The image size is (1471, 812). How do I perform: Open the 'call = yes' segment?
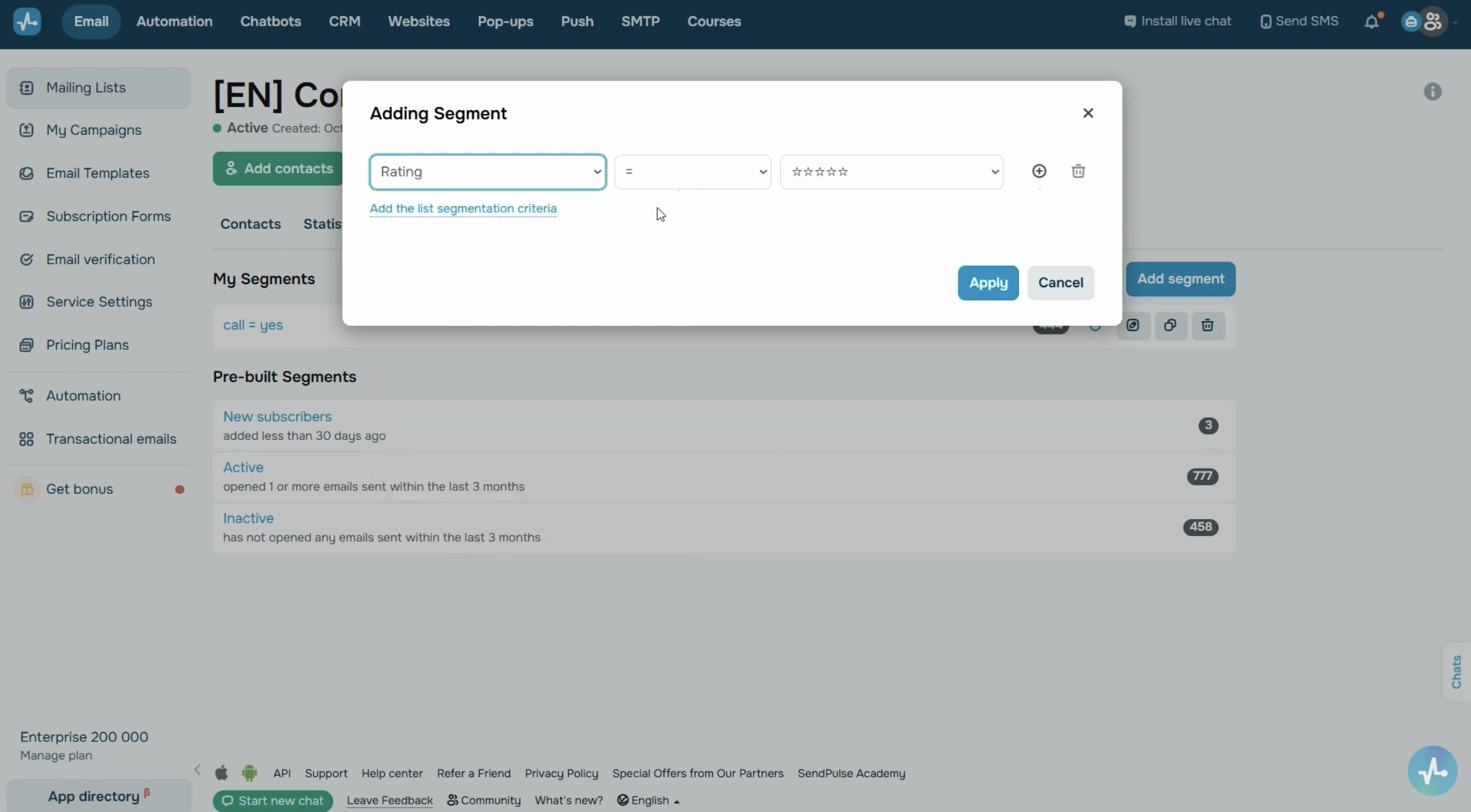click(x=253, y=325)
